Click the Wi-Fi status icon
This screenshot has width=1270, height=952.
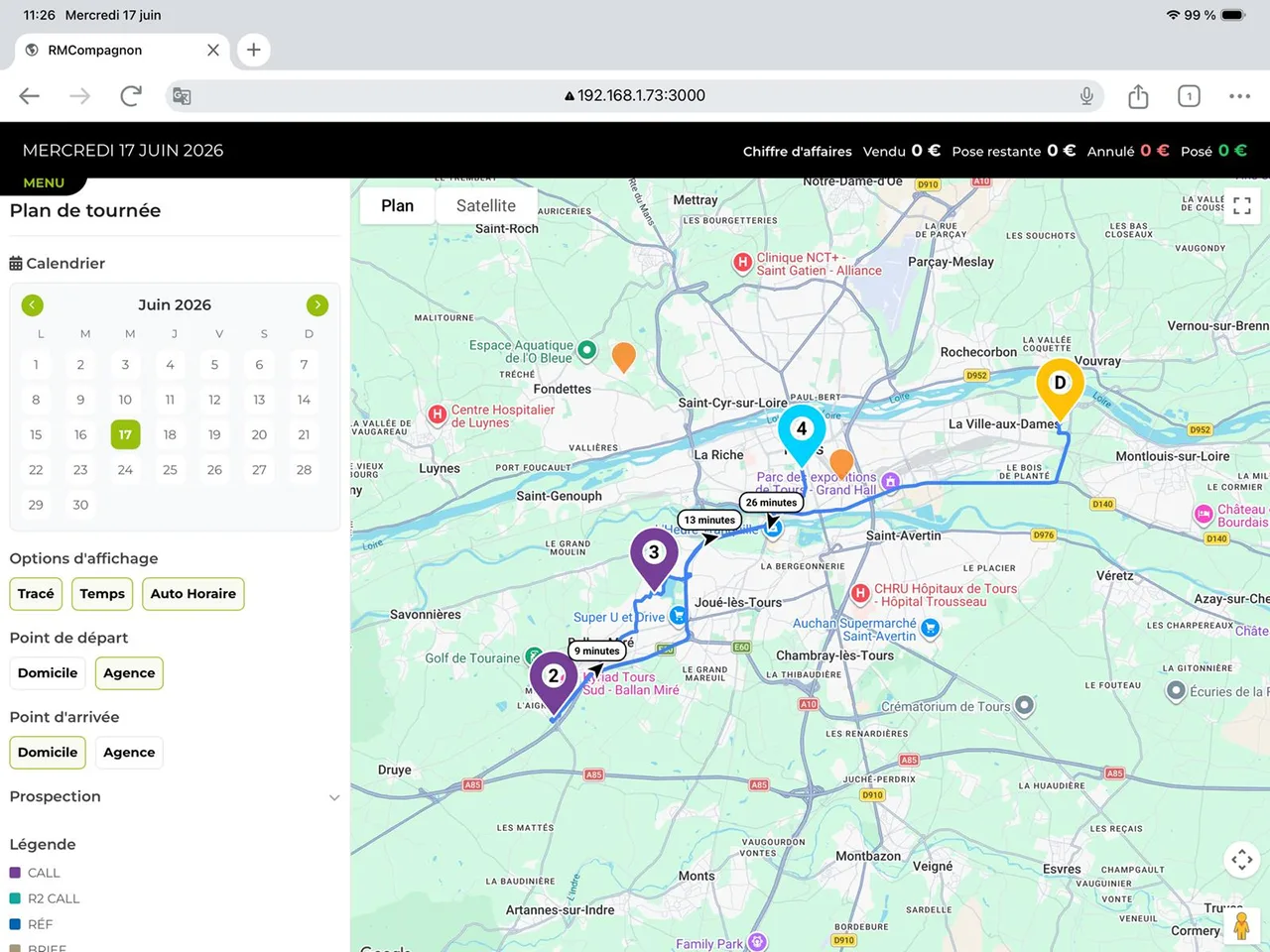pyautogui.click(x=1174, y=15)
